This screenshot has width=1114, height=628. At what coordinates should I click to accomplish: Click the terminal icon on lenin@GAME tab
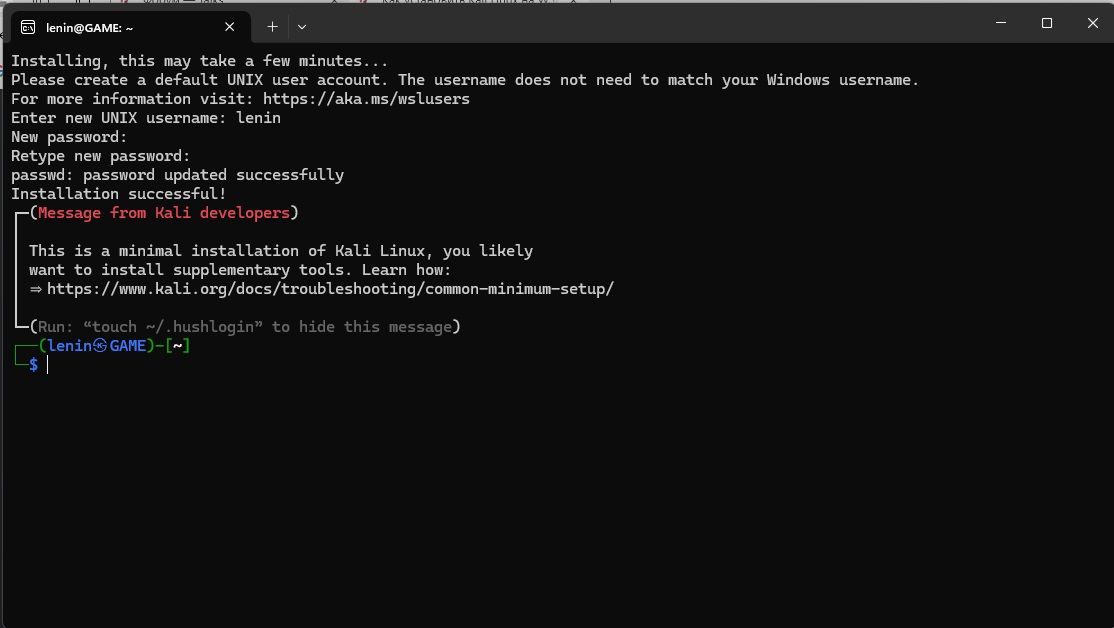point(28,27)
